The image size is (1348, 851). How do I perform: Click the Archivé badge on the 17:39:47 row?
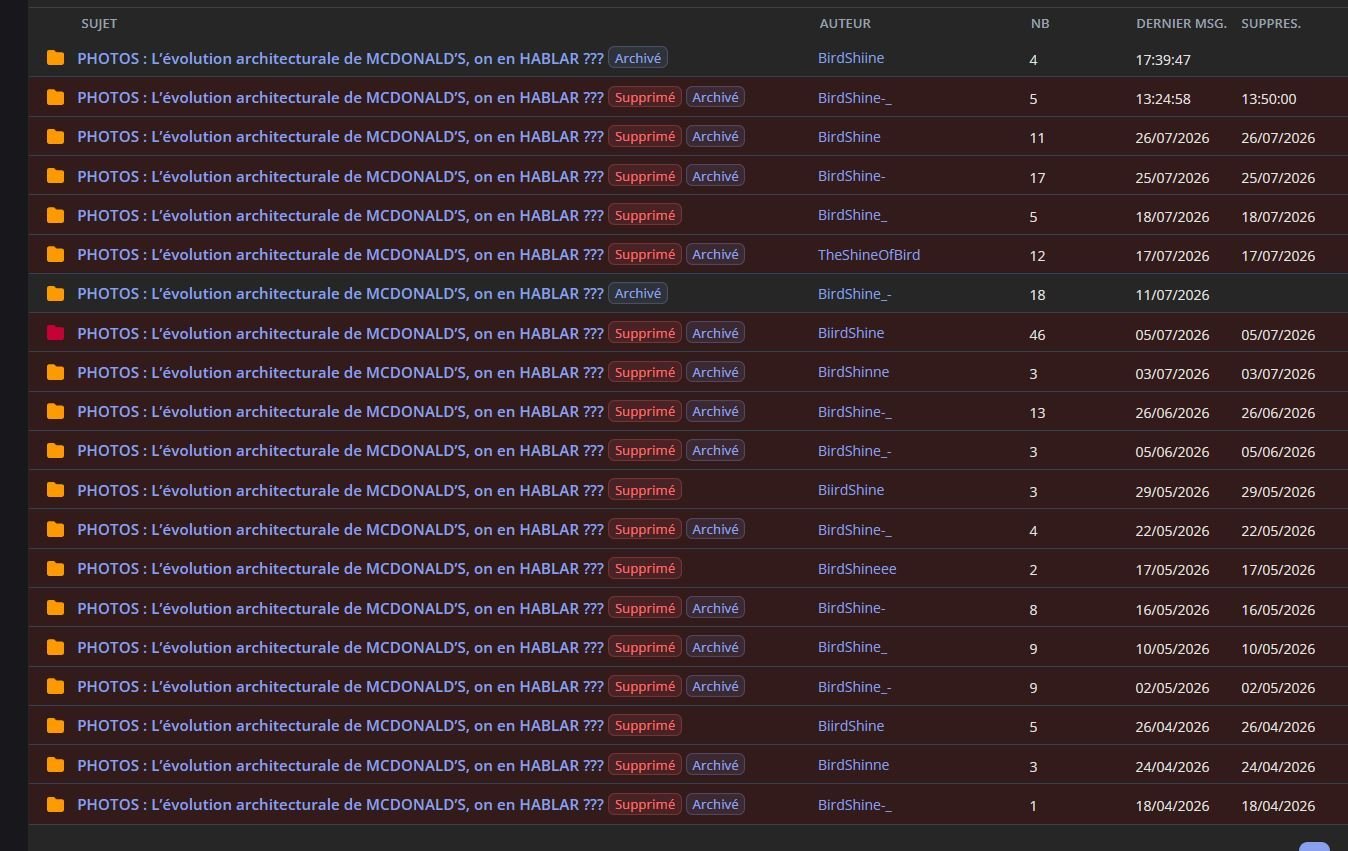coord(638,58)
